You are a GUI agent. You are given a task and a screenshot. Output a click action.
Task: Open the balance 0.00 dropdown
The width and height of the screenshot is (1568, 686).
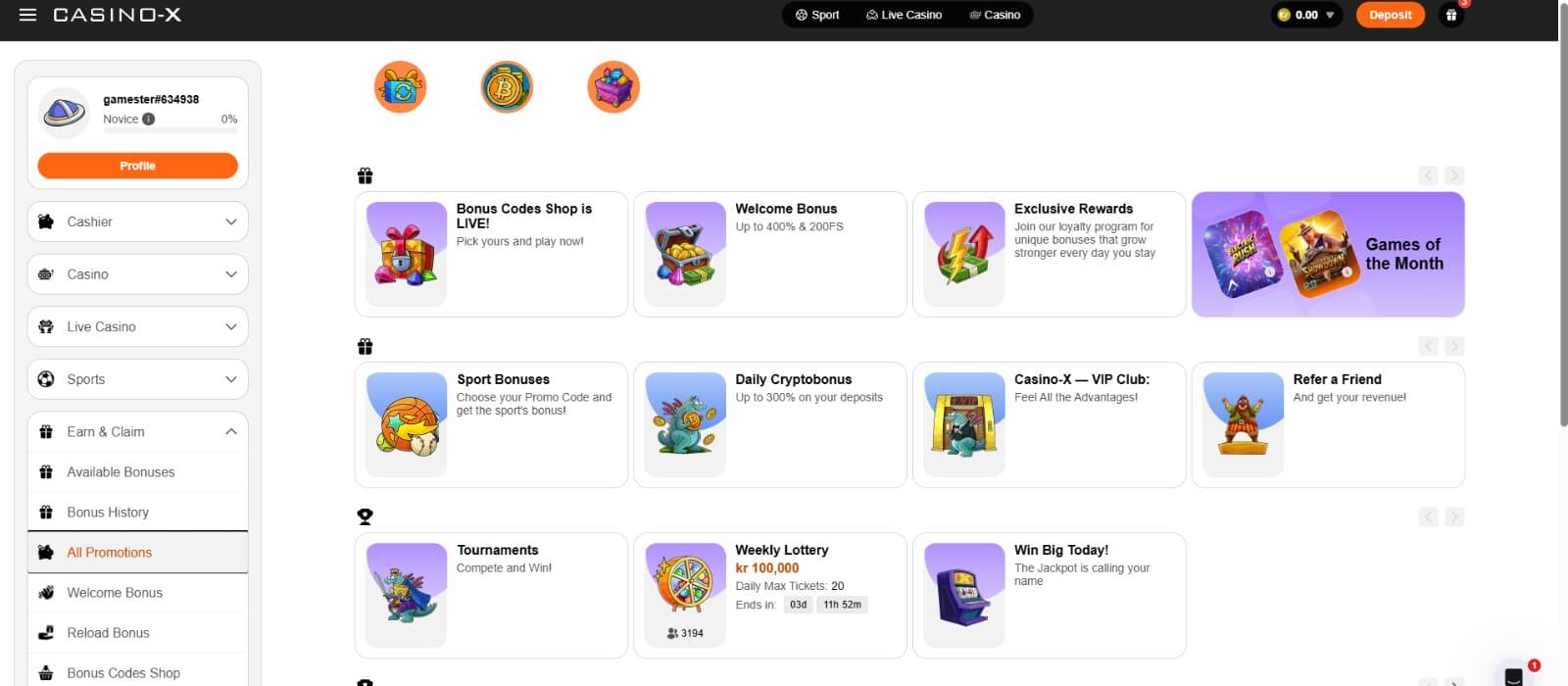(x=1306, y=15)
